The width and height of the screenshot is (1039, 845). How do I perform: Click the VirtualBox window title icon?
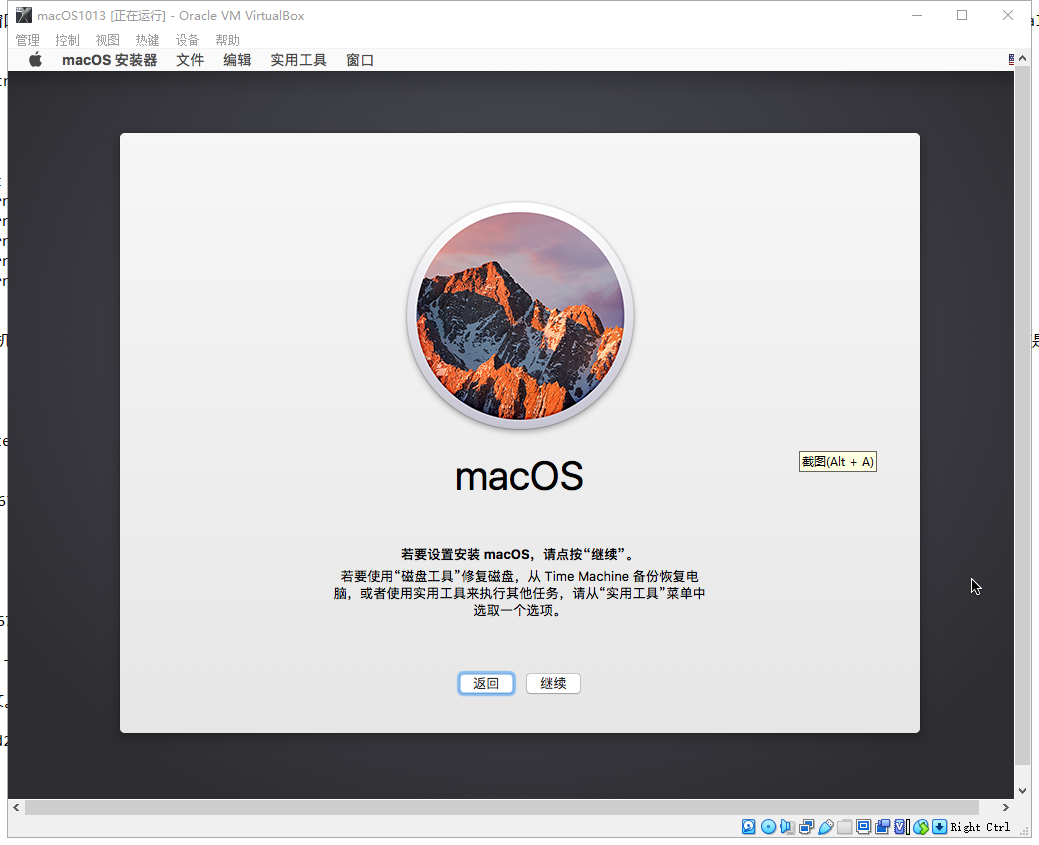click(24, 15)
